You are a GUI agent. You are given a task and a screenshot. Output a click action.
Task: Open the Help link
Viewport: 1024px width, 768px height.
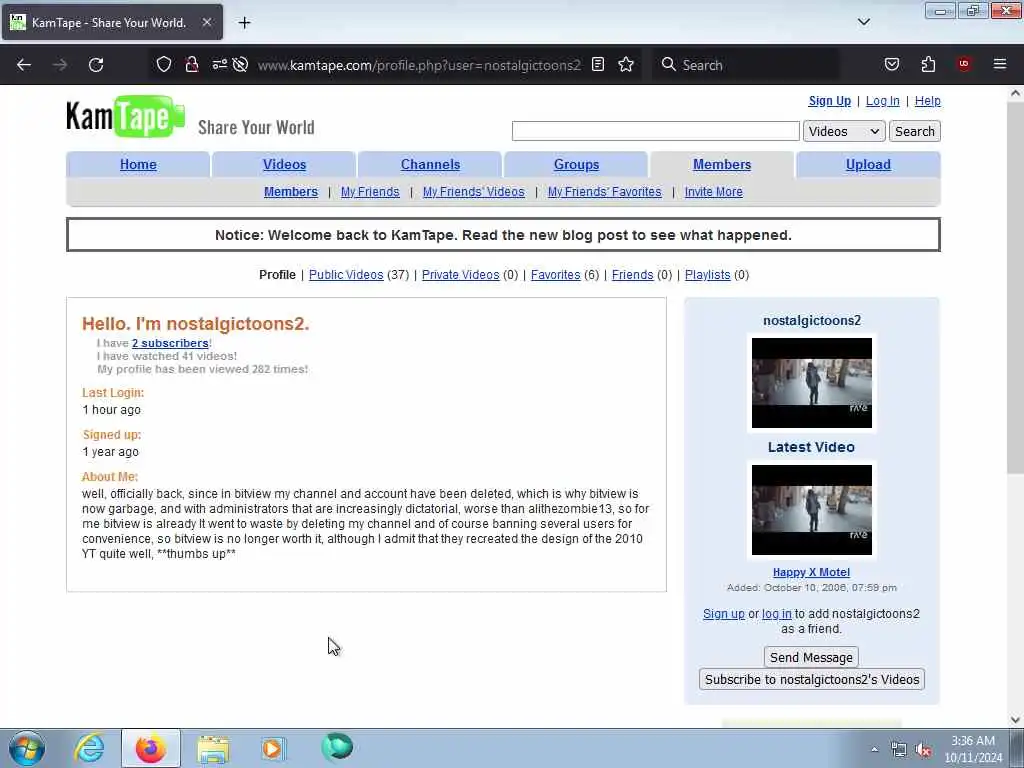927,101
